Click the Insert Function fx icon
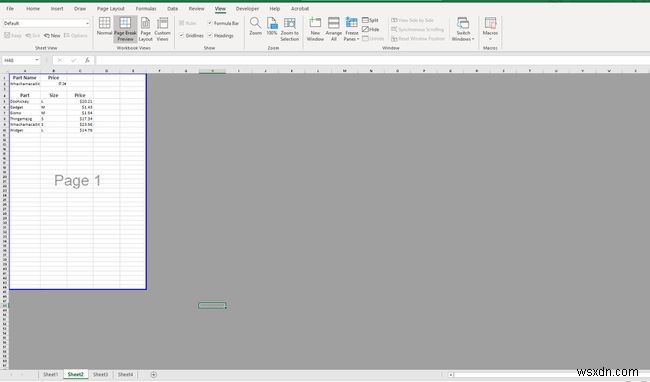 coord(87,60)
